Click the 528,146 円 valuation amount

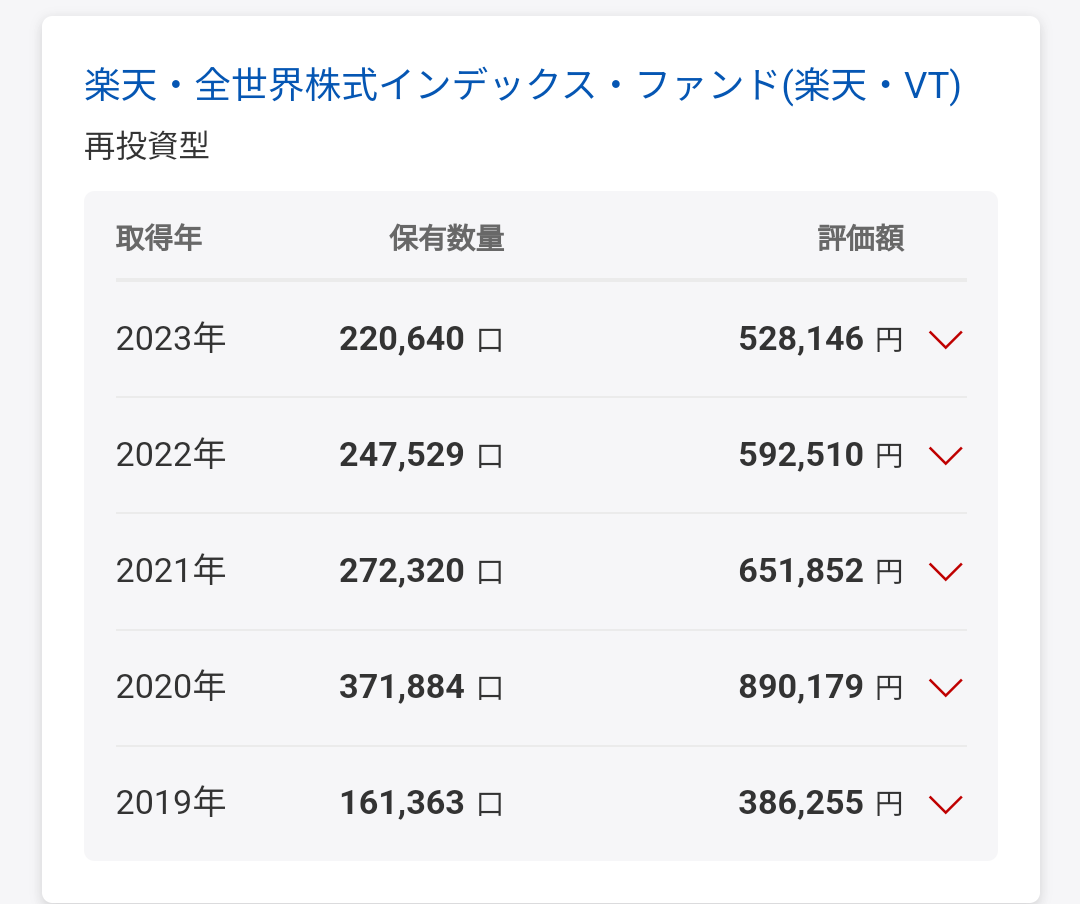pyautogui.click(x=820, y=339)
